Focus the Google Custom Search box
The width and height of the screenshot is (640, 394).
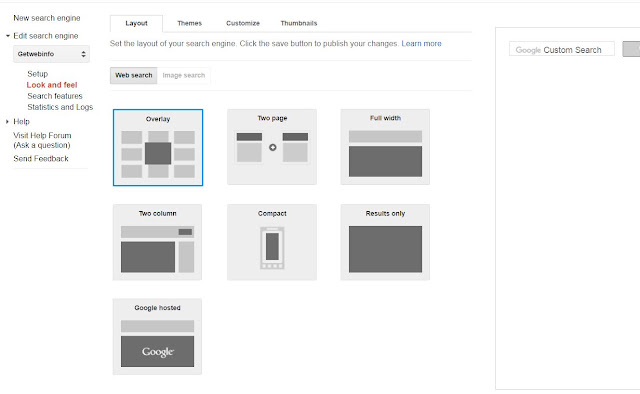tap(562, 49)
